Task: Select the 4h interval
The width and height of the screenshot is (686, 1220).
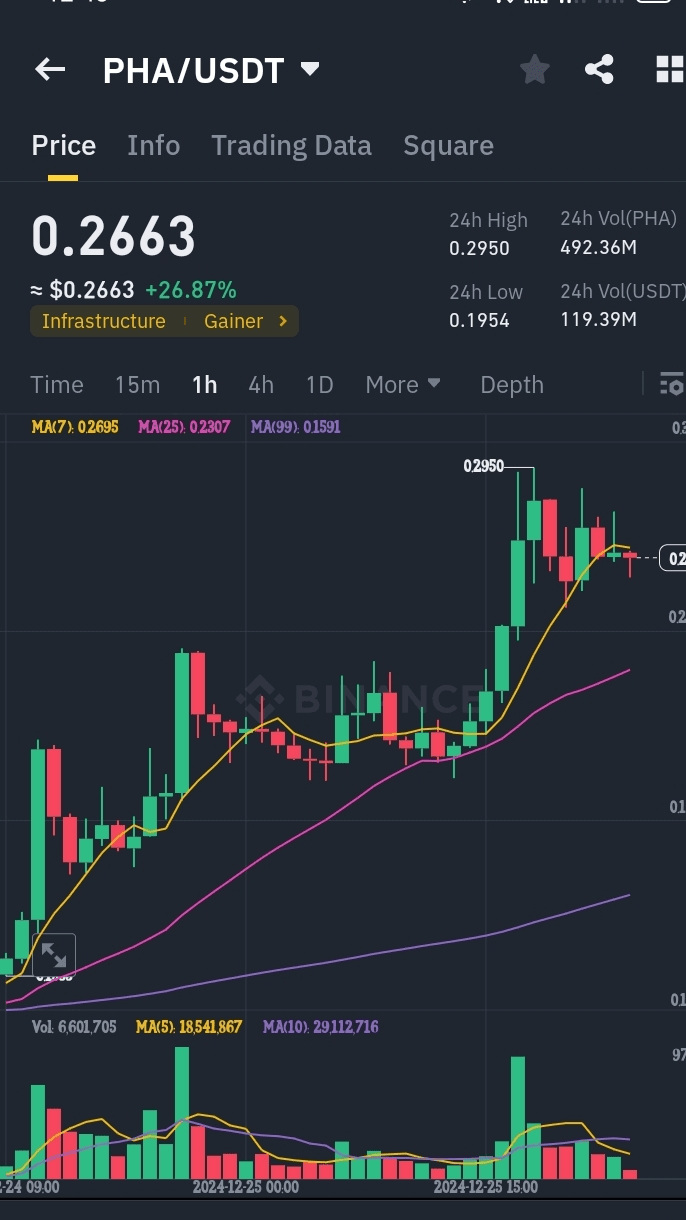Action: point(261,384)
